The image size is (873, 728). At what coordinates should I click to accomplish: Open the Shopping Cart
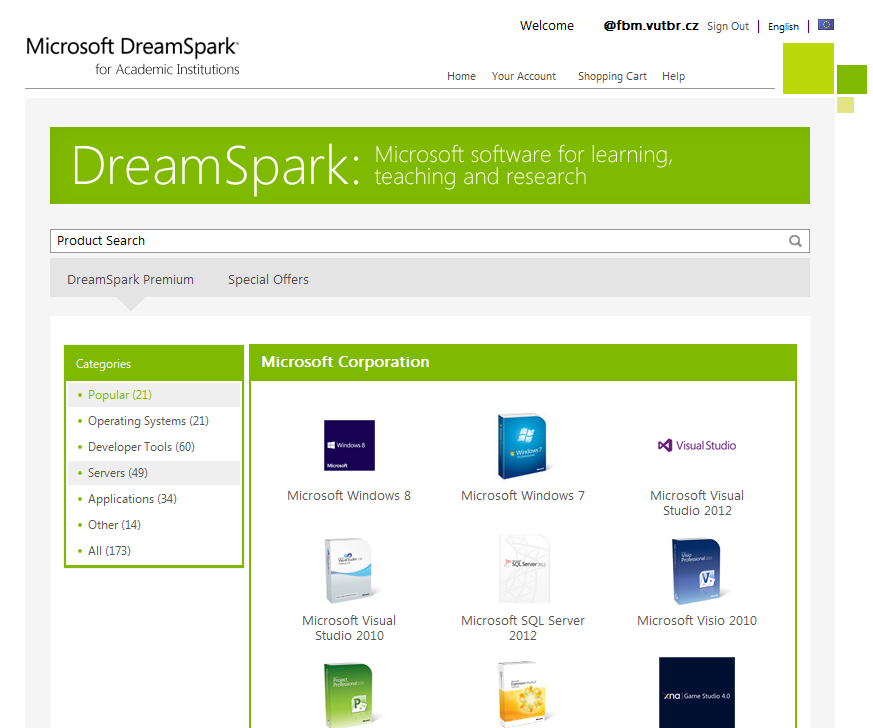pos(612,76)
